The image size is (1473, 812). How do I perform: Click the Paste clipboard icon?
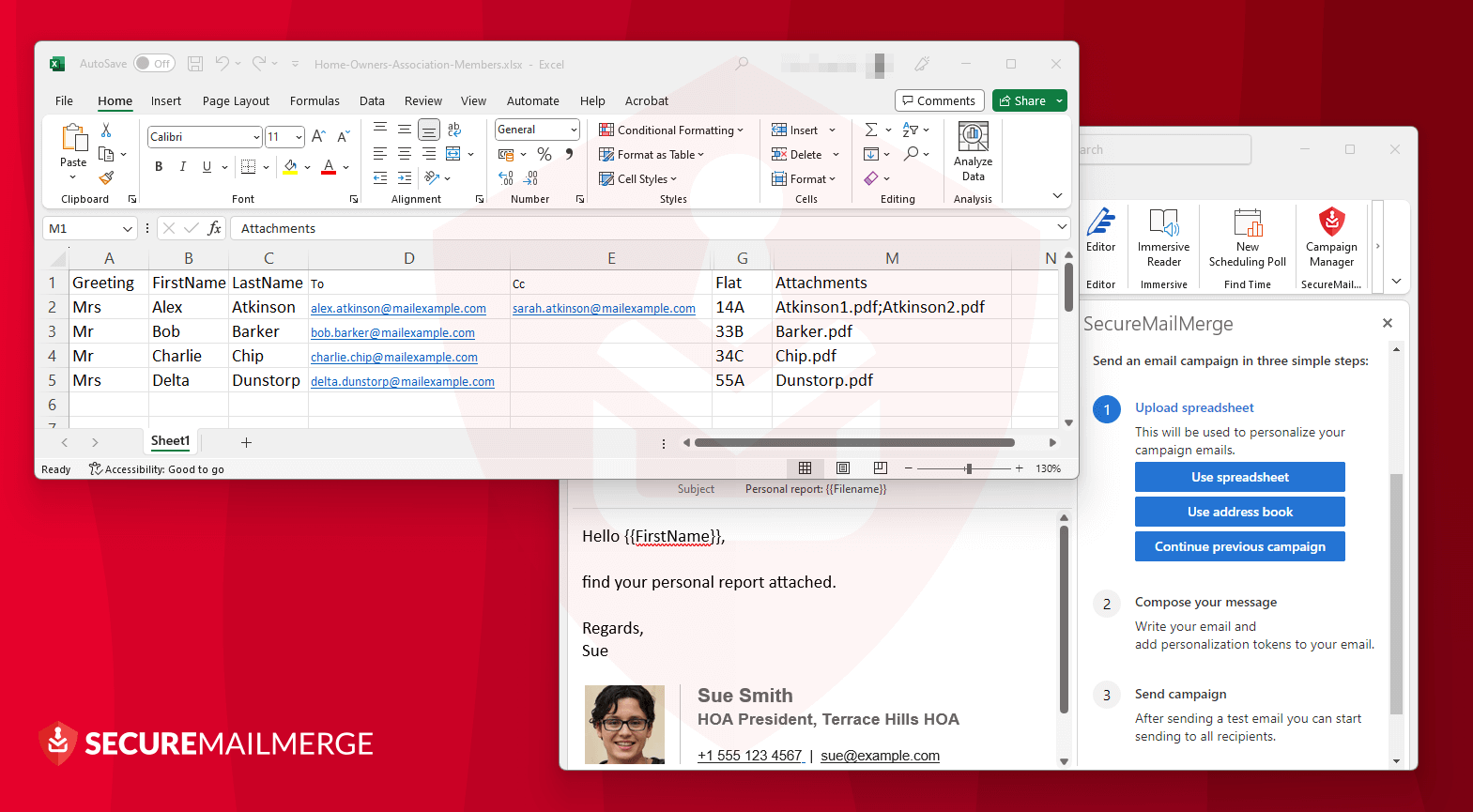74,139
